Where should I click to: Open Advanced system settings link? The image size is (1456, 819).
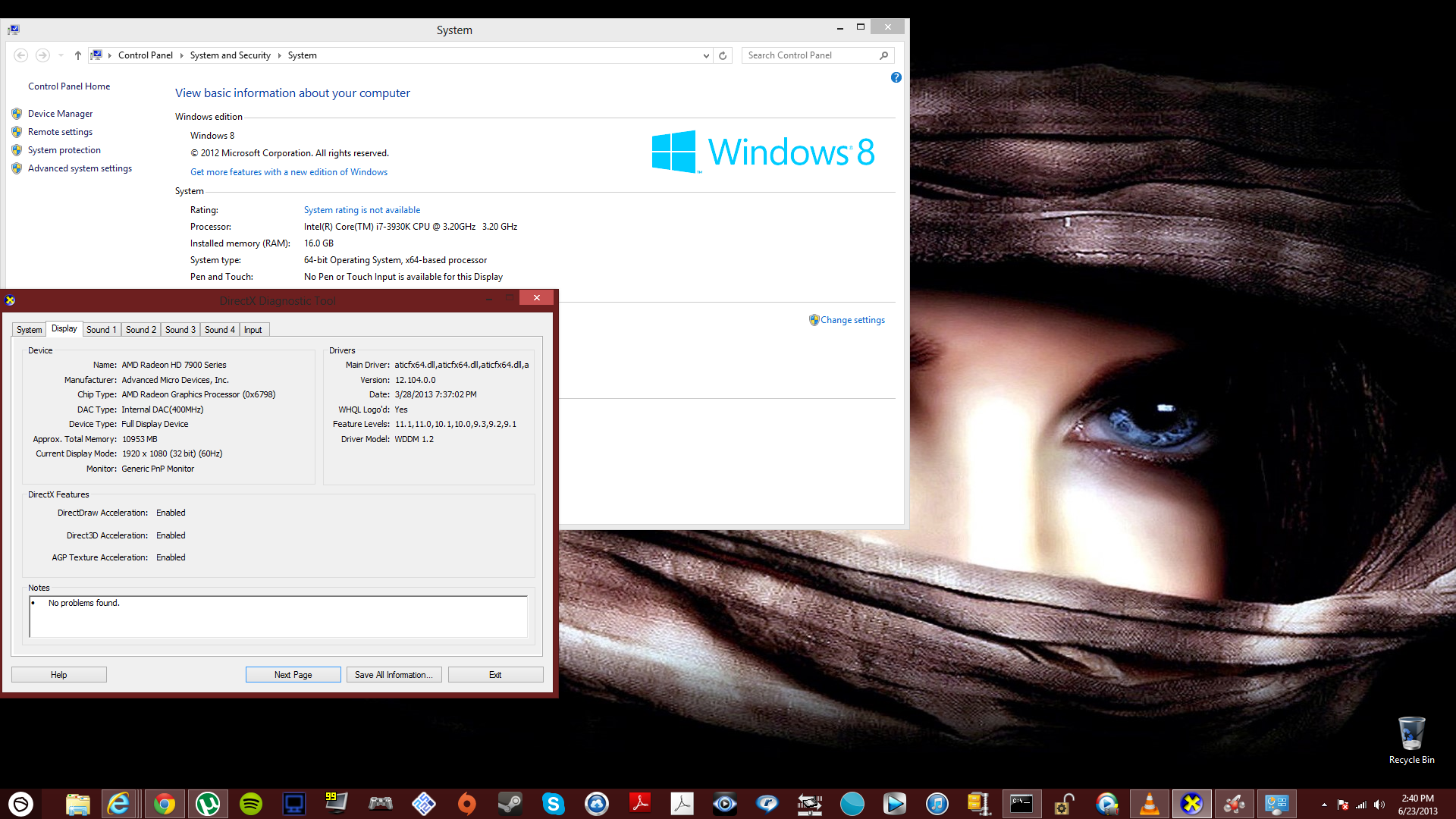(x=80, y=168)
